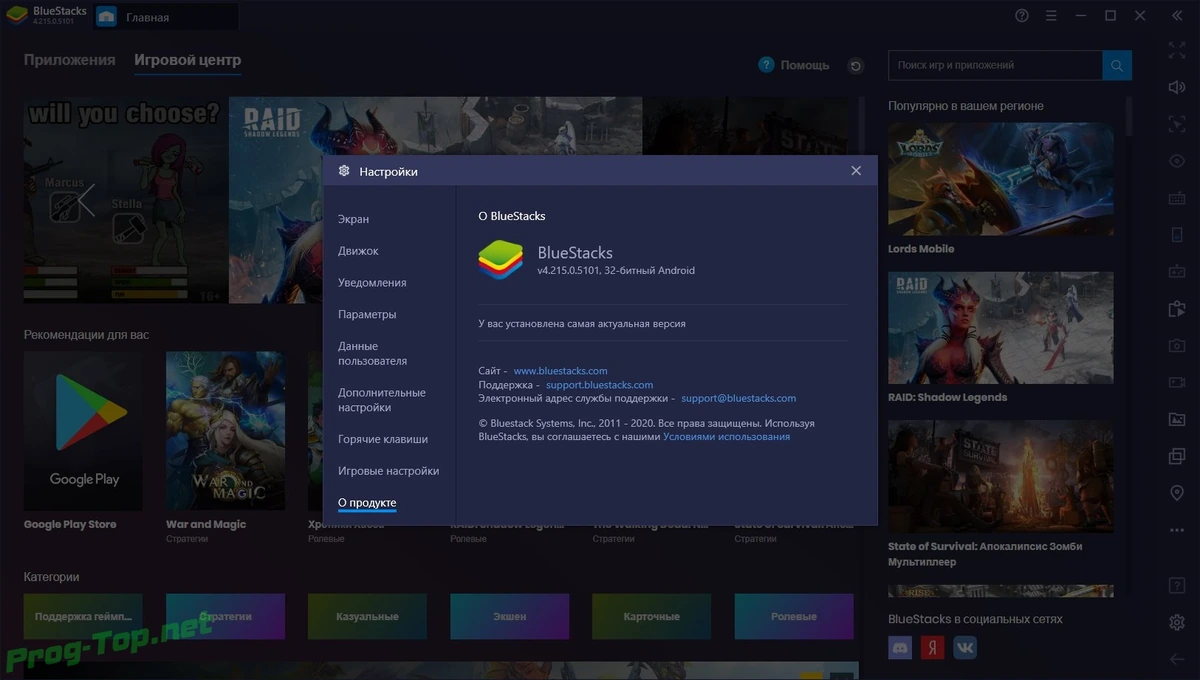Click the macro recorder icon in sidebar
Screen dimensions: 1200x680
(x=1177, y=309)
